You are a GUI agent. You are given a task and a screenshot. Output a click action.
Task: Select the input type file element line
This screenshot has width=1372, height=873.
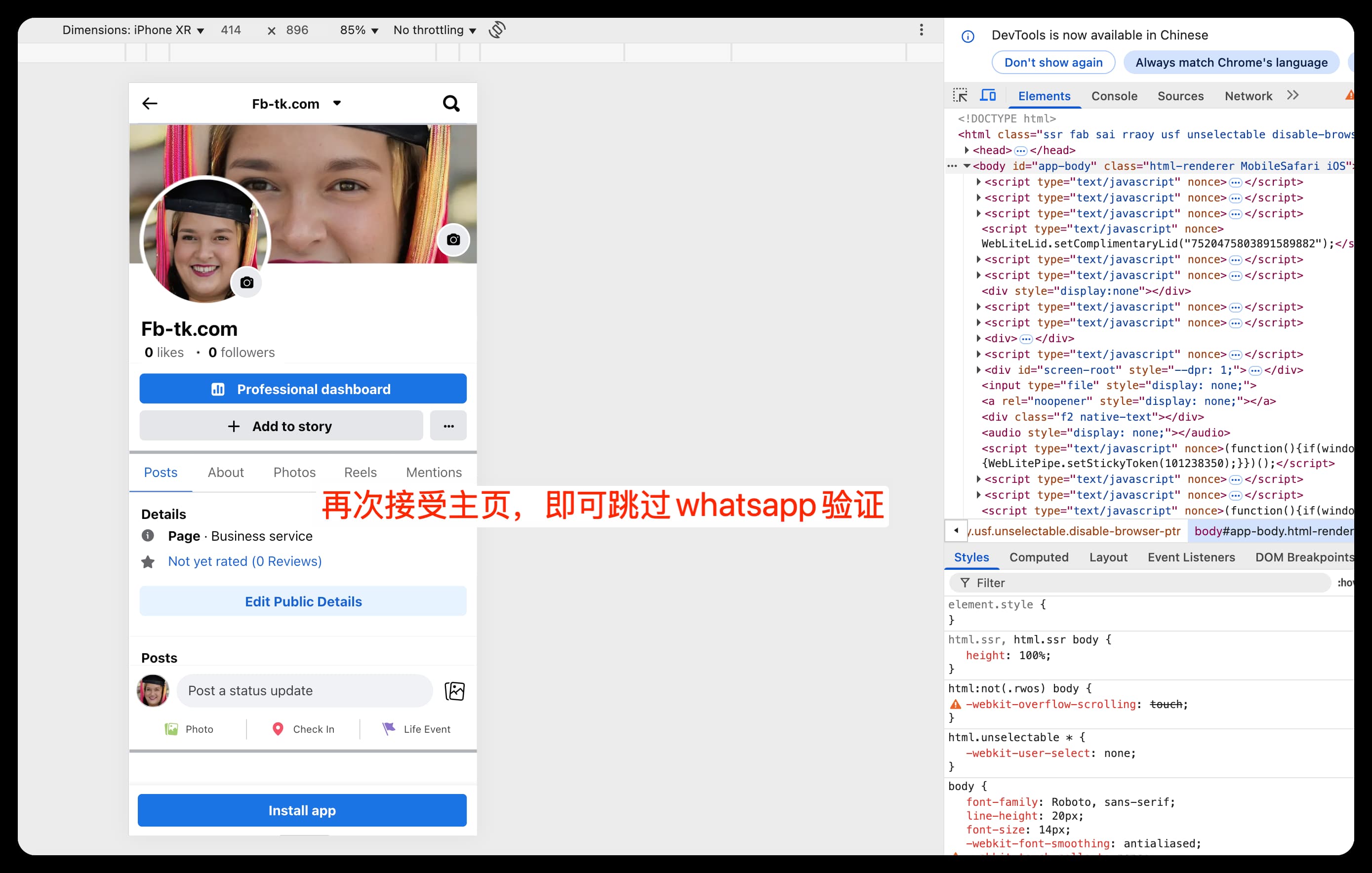tap(1119, 386)
